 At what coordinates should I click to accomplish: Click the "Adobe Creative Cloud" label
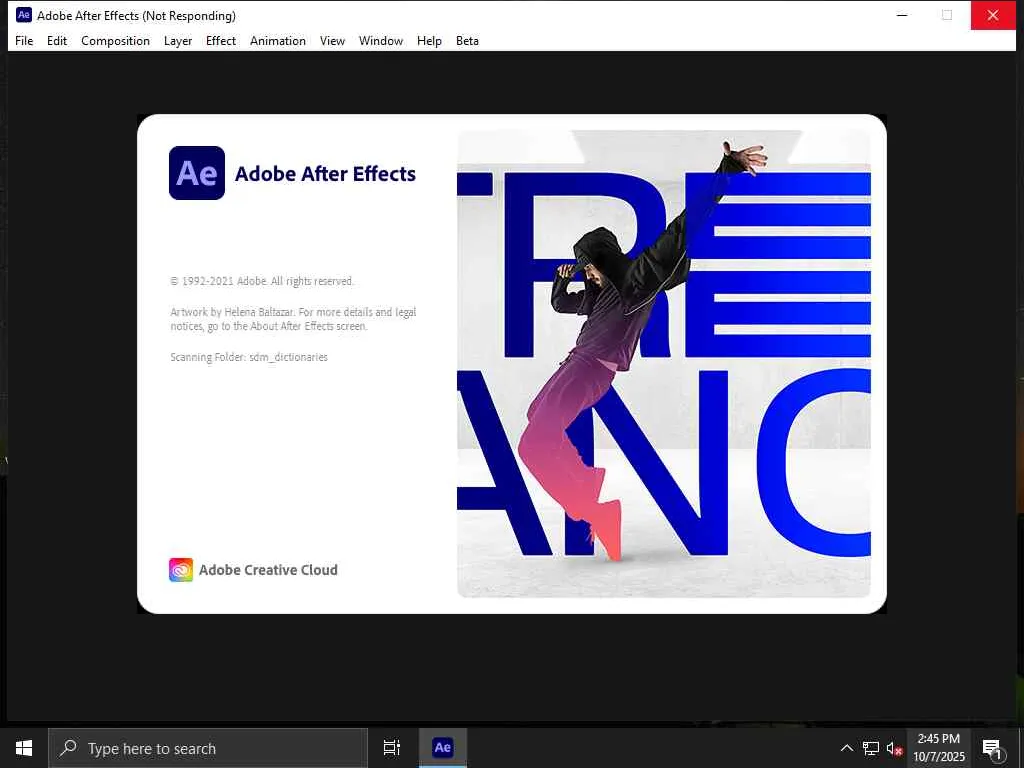(x=268, y=570)
